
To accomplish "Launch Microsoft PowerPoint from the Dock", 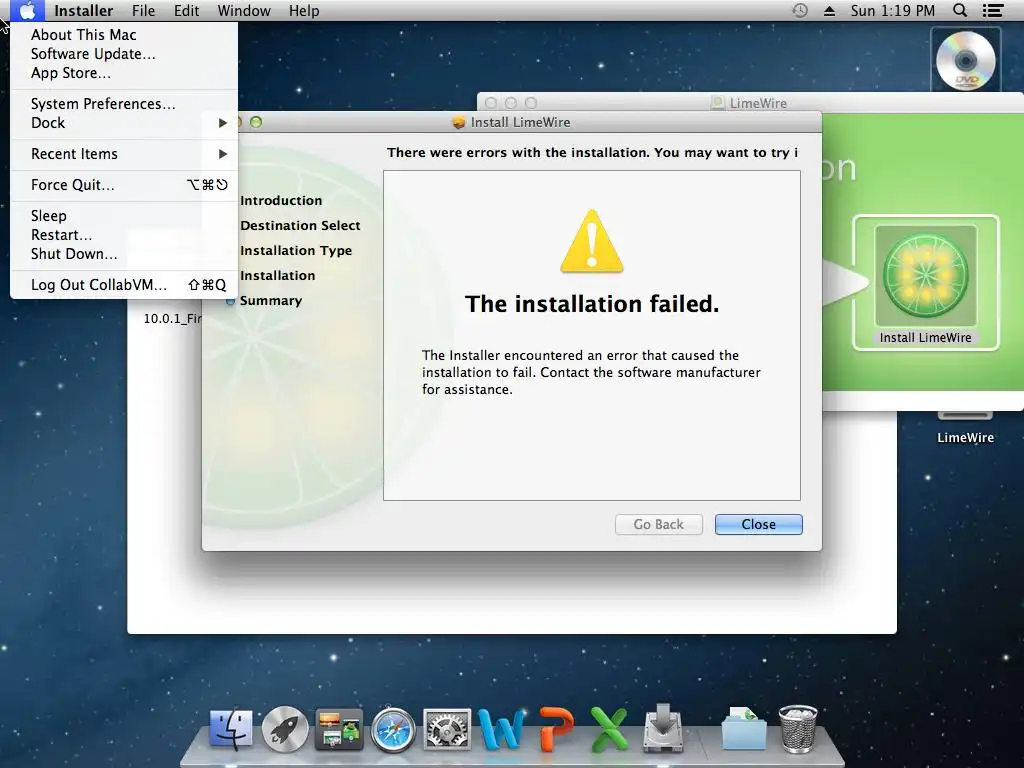I will tap(556, 729).
